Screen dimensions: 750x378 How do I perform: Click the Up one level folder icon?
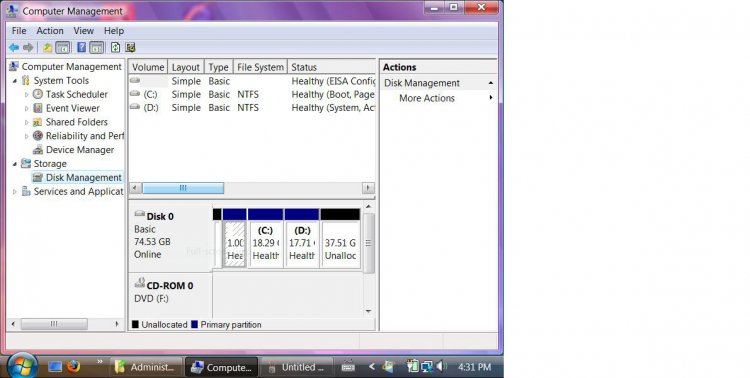click(x=47, y=47)
